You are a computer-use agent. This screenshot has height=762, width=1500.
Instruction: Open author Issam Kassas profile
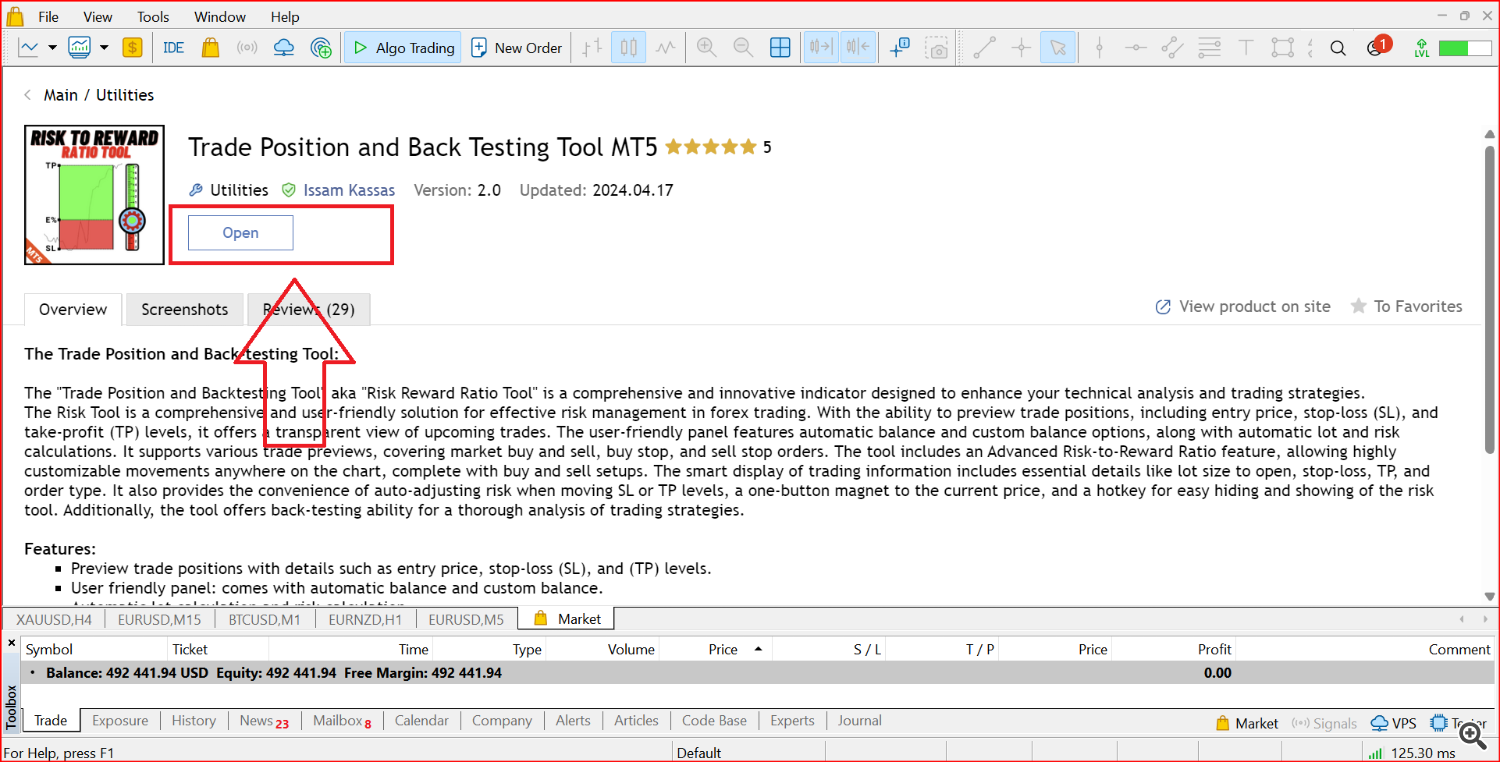[x=349, y=190]
